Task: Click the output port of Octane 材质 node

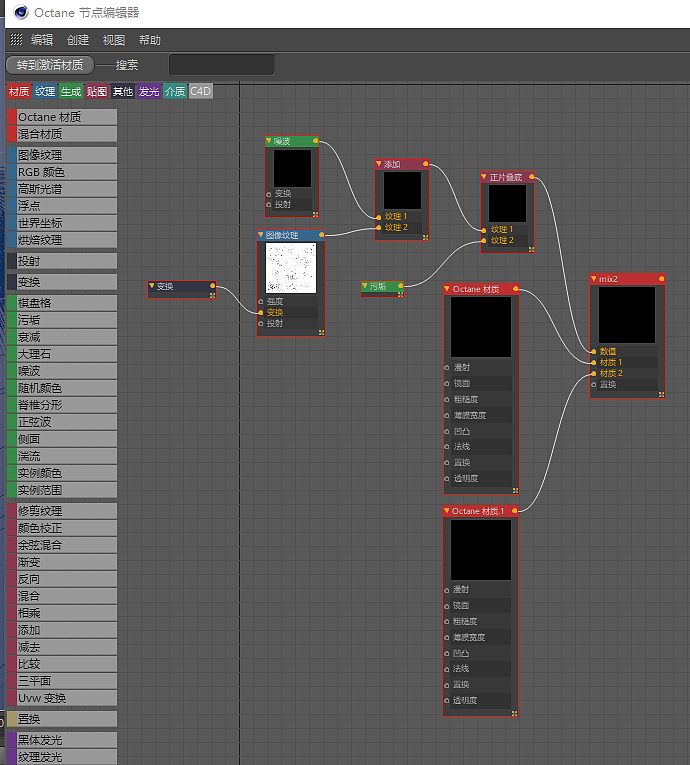Action: tap(515, 289)
